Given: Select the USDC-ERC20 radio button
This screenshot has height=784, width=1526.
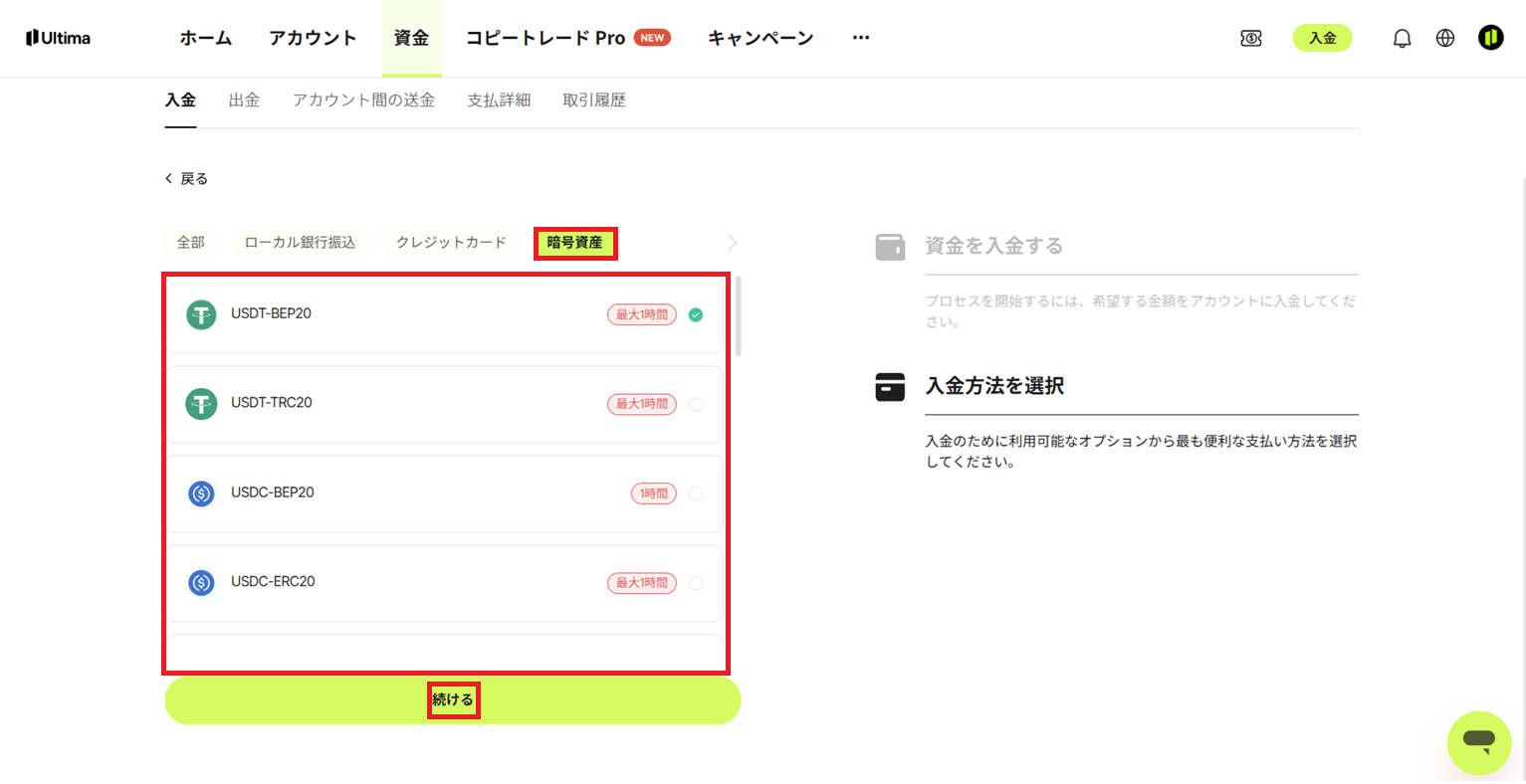Looking at the screenshot, I should pyautogui.click(x=696, y=583).
